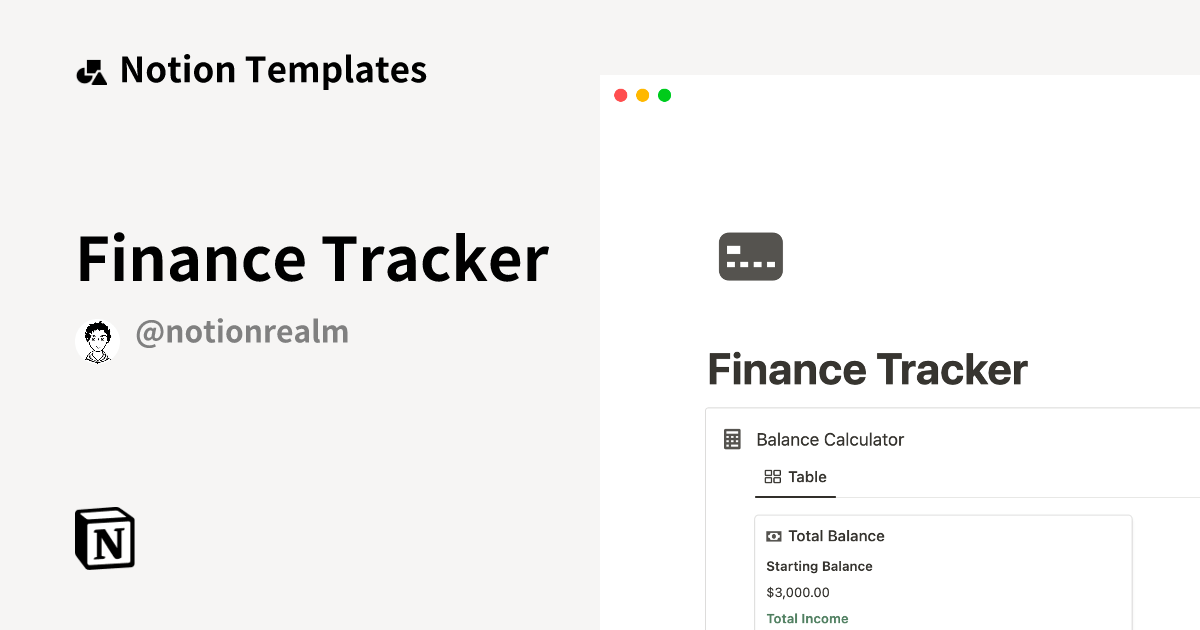
Task: Click the large Finance Tracker headline
Action: click(x=312, y=258)
